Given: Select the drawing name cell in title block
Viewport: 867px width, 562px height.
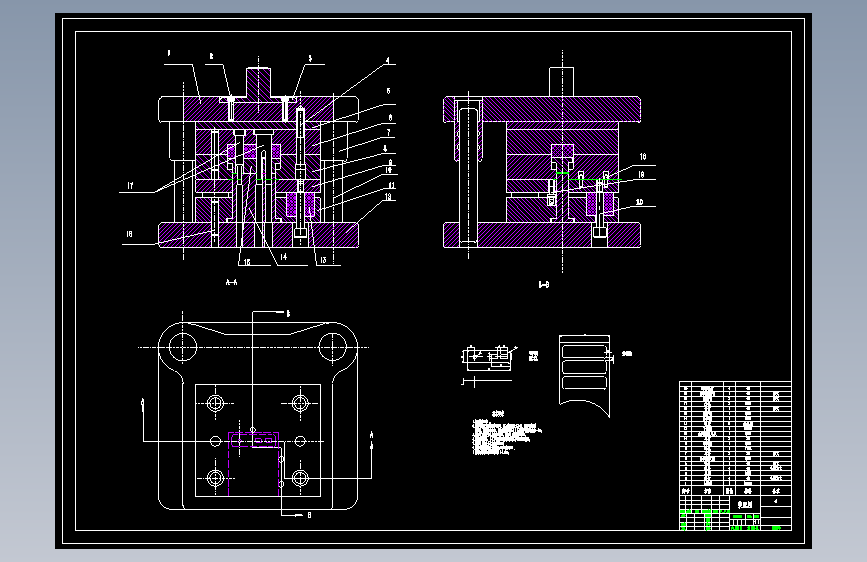Looking at the screenshot, I should click(x=745, y=504).
